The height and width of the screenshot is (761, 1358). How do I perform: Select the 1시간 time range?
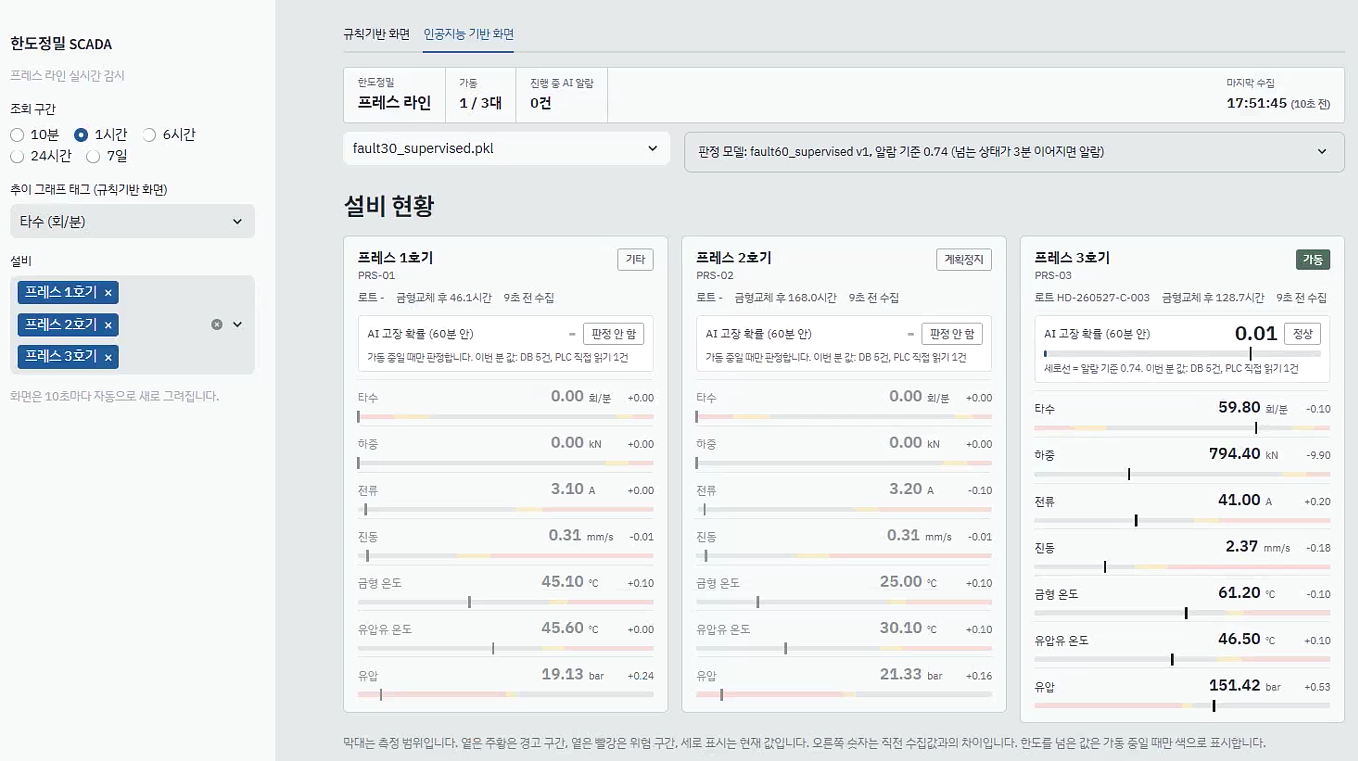pos(100,135)
